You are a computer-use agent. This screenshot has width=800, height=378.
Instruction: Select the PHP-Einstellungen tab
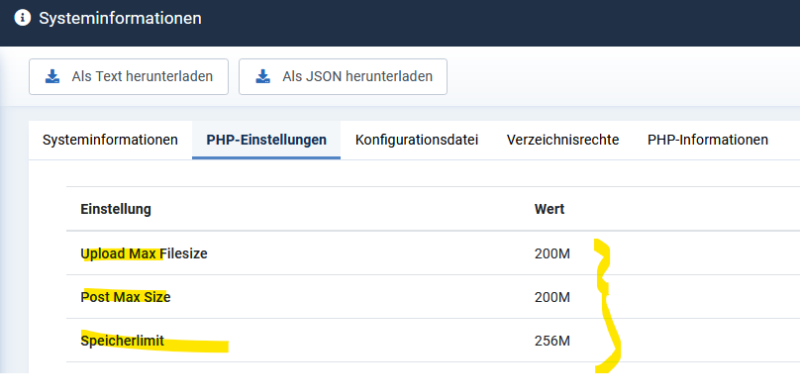click(x=266, y=140)
